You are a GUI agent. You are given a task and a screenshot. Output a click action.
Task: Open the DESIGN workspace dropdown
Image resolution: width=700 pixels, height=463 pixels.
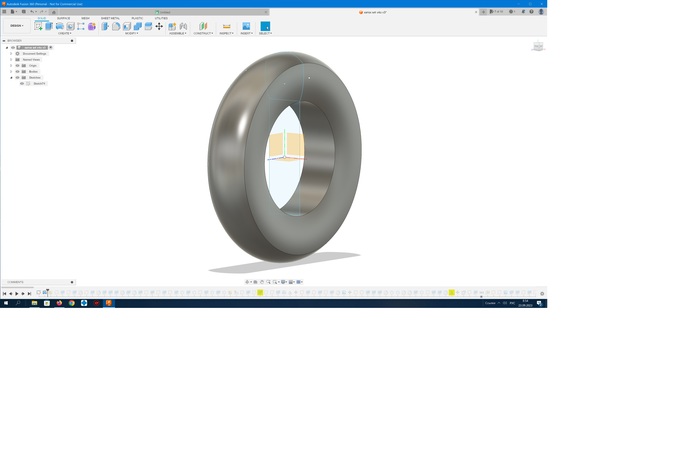[17, 26]
